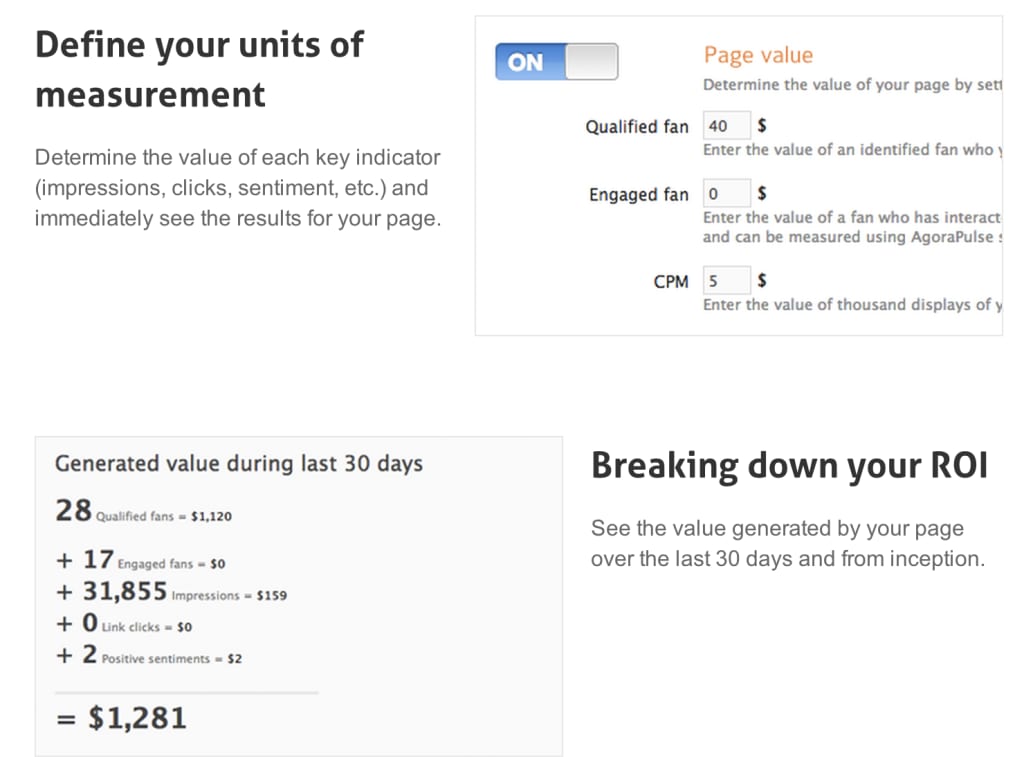Screen dimensions: 1024x757
Task: Click the Engaged fan value input field
Action: click(x=726, y=193)
